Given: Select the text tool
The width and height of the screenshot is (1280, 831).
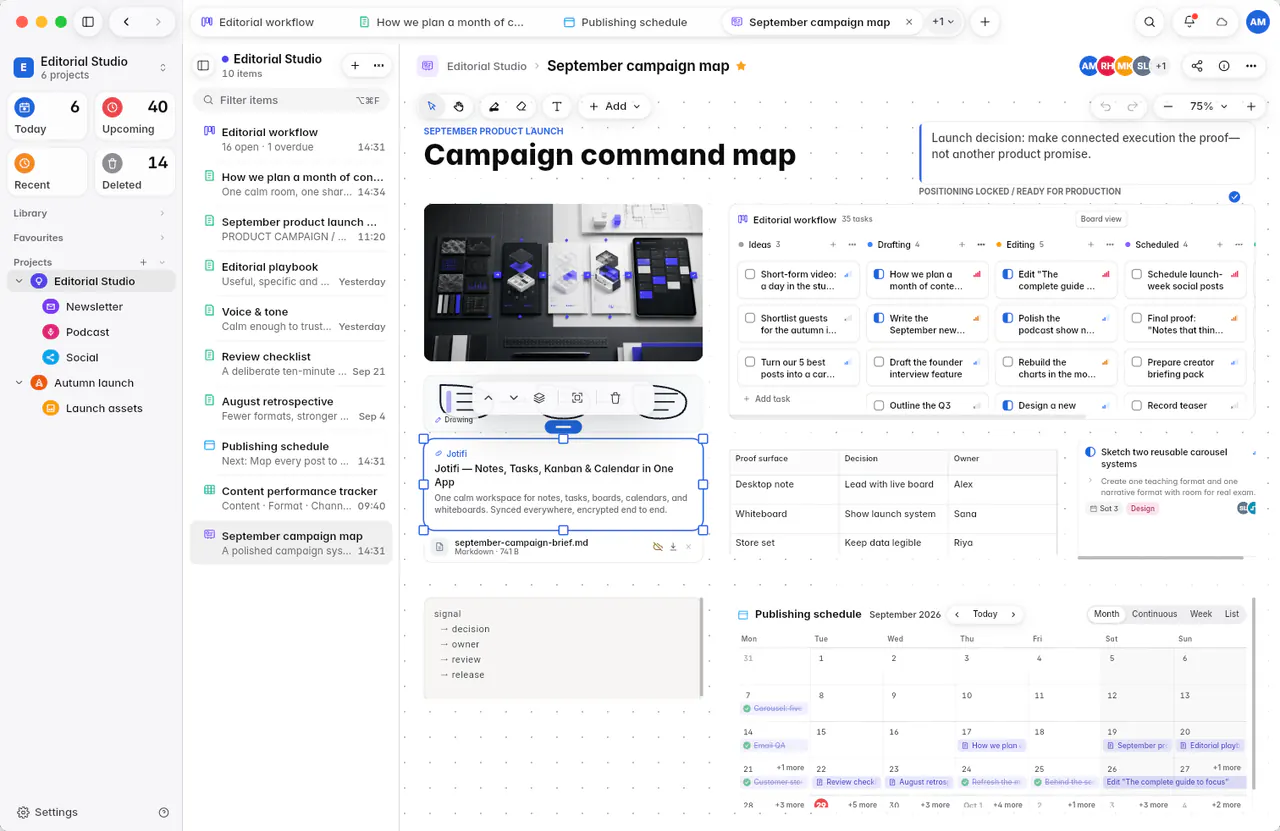Looking at the screenshot, I should pyautogui.click(x=557, y=106).
